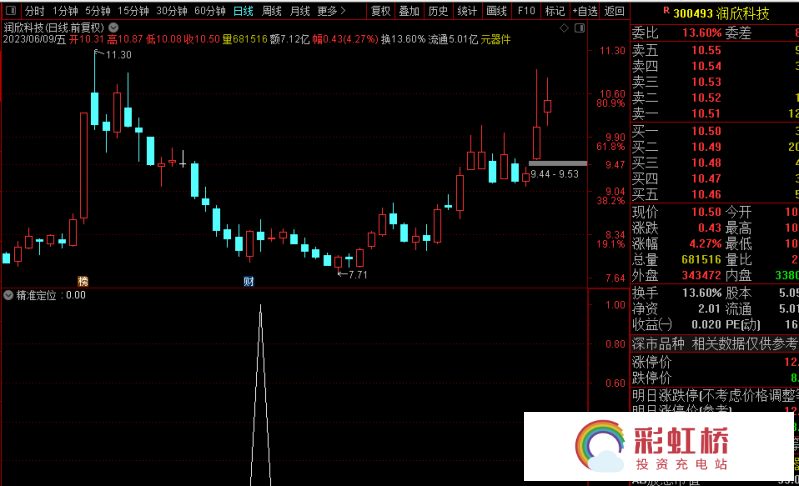The height and width of the screenshot is (486, 799).
Task: Click the 元器件 sector link
Action: pos(495,40)
